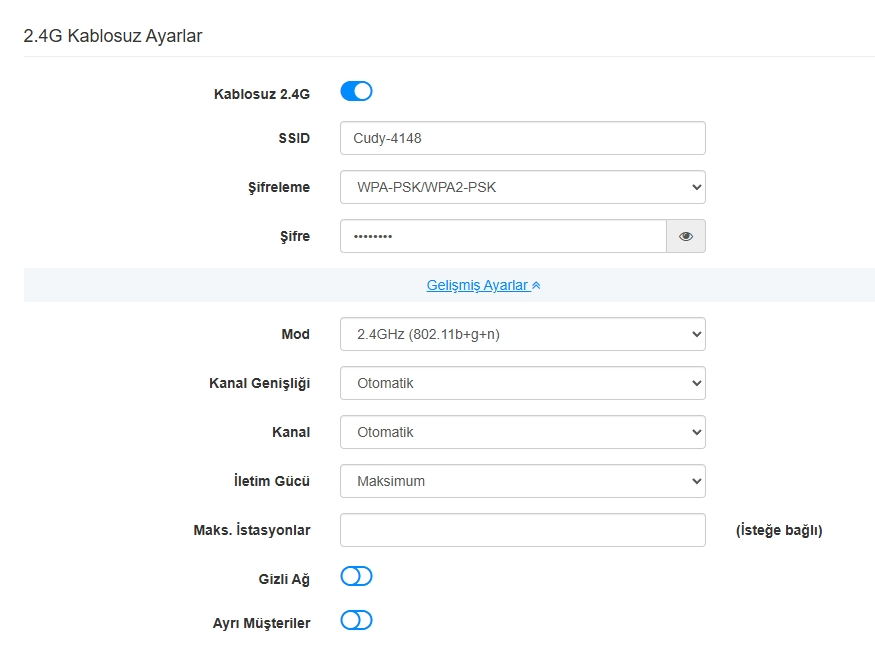Open the İletim Gücü Maksimum dropdown
The width and height of the screenshot is (875, 657).
(x=523, y=481)
